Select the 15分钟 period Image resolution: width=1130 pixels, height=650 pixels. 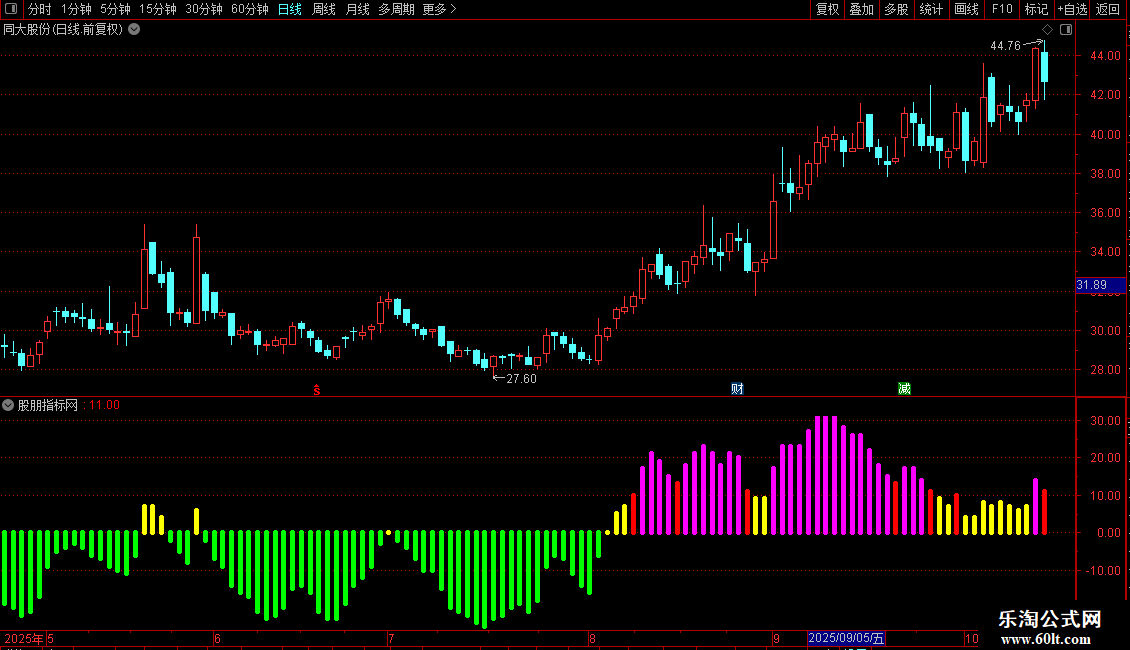pos(158,9)
